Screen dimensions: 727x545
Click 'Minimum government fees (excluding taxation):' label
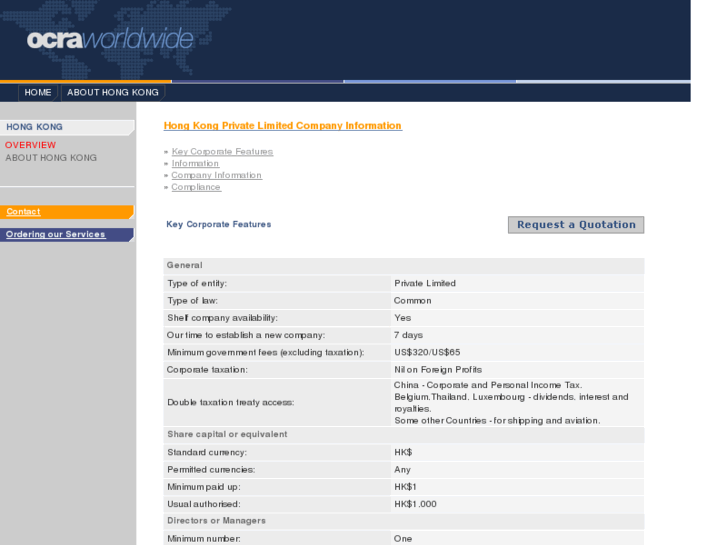click(266, 353)
